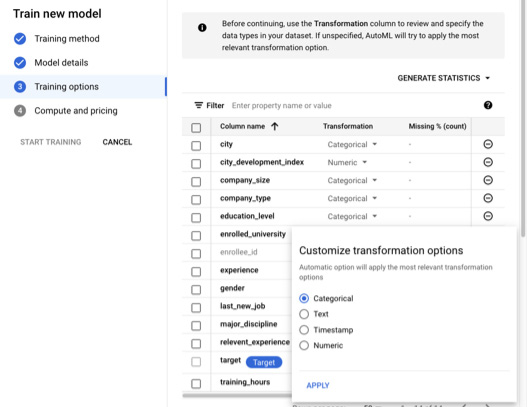
Task: Click the Transformation column header
Action: click(348, 126)
